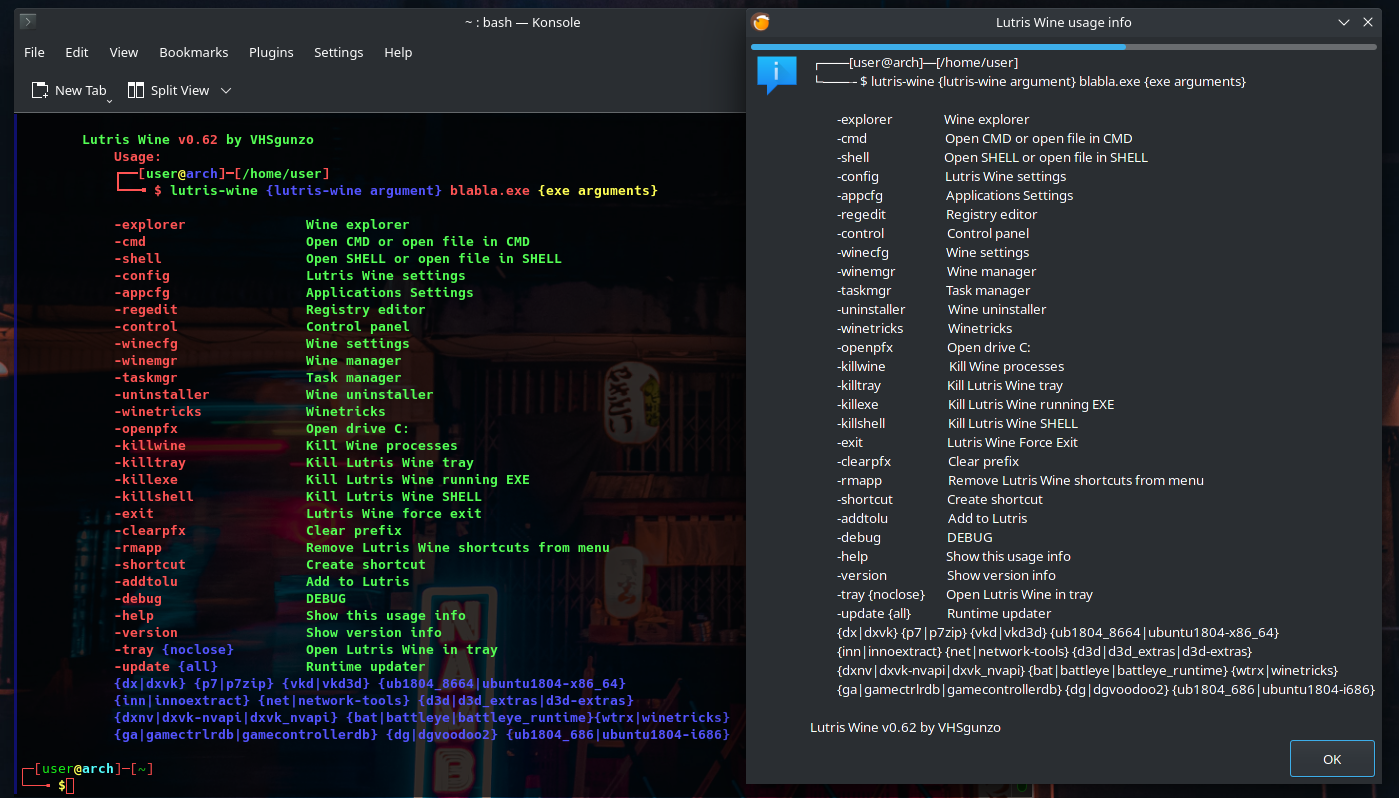Image resolution: width=1399 pixels, height=798 pixels.
Task: Expand the Split View dropdown arrow
Action: click(226, 90)
